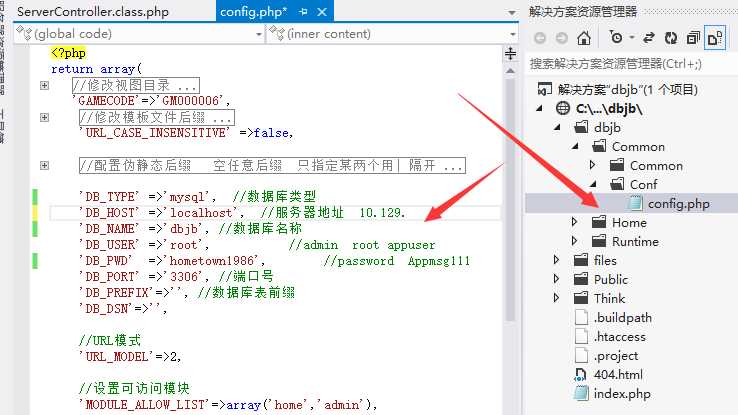
Task: Select the .buildpath file
Action: click(x=623, y=318)
